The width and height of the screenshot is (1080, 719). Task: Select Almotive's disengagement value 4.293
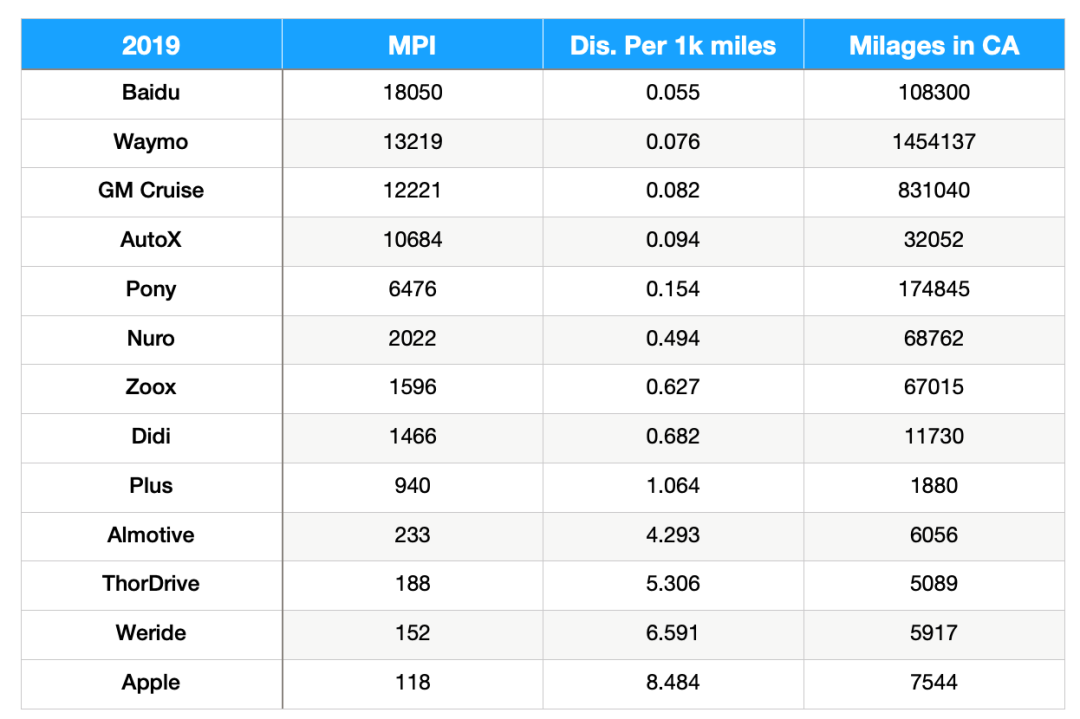672,535
